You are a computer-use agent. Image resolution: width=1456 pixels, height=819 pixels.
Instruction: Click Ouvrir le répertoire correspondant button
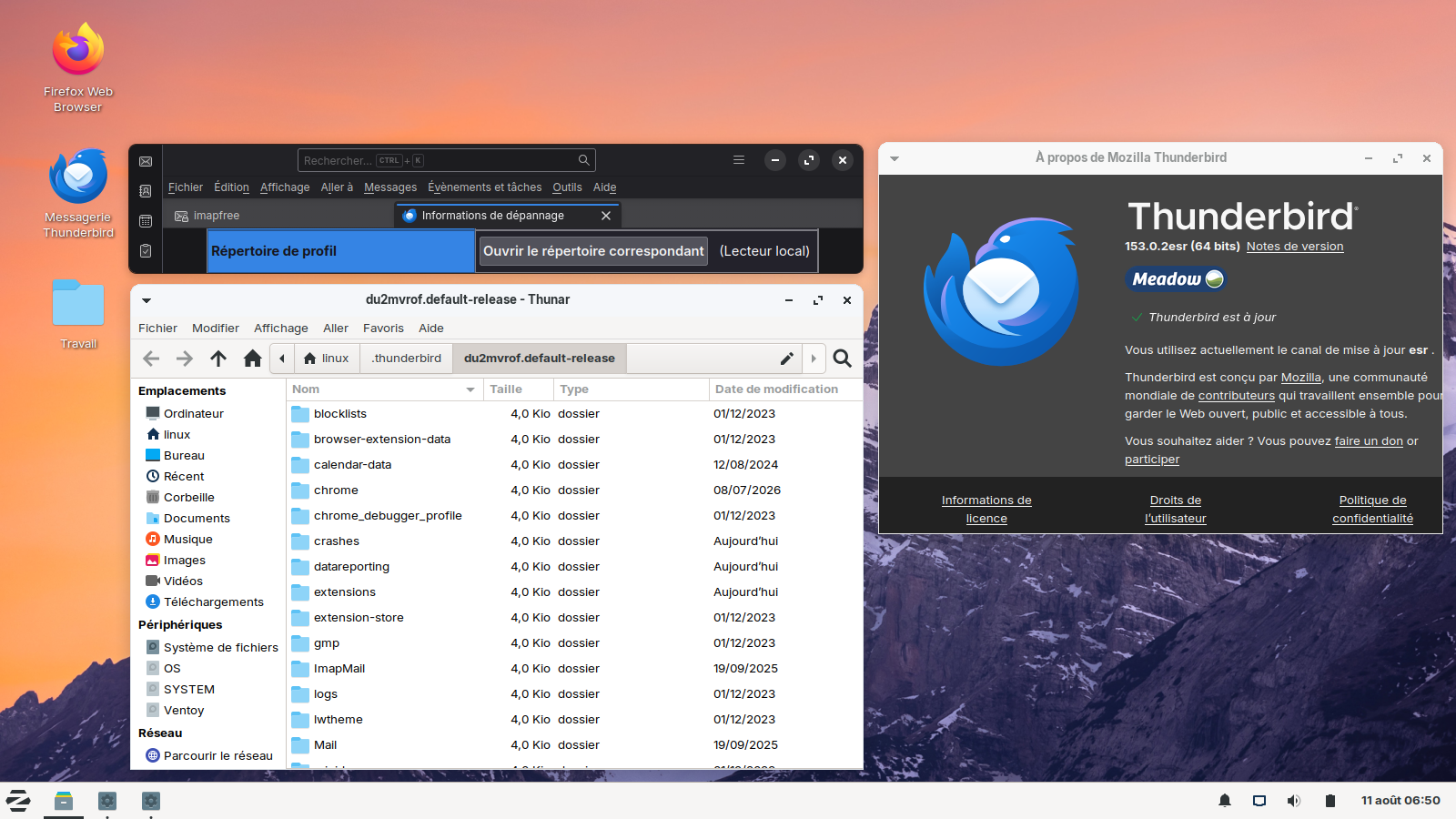click(593, 251)
